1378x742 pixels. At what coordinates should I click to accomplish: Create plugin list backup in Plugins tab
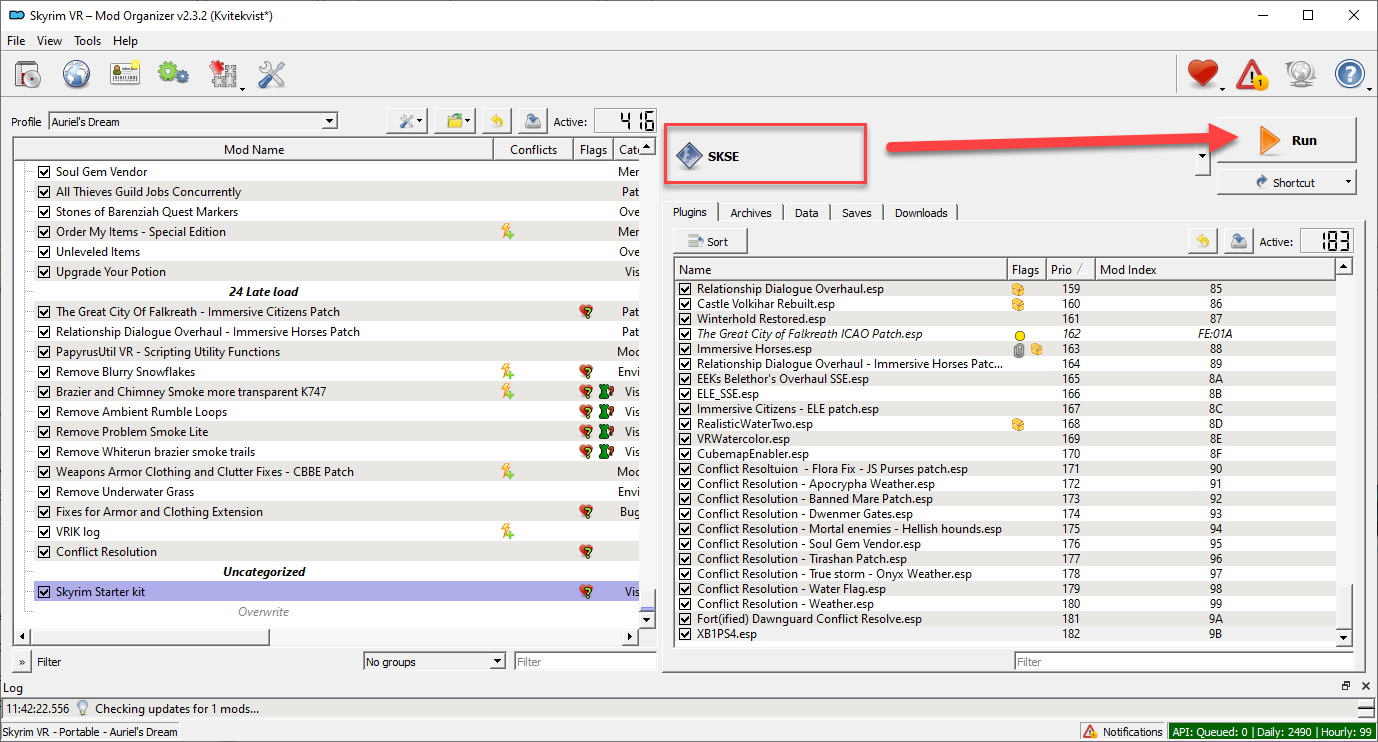pyautogui.click(x=1239, y=241)
